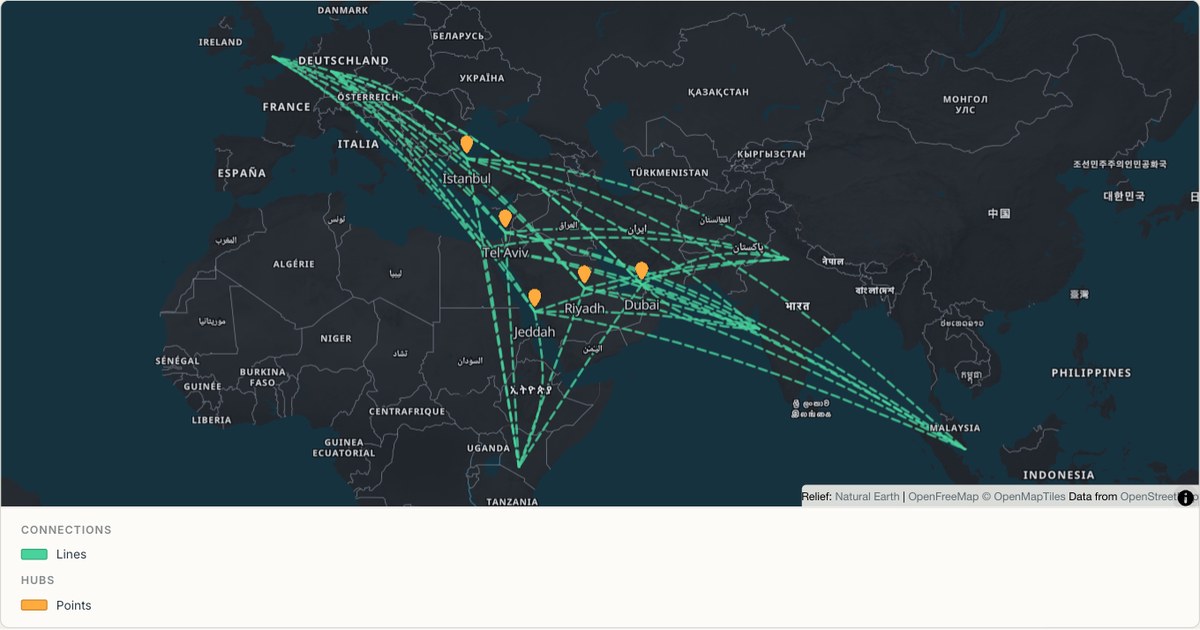Click the orange Points legend swatch
Viewport: 1200px width, 630px height.
pos(34,605)
